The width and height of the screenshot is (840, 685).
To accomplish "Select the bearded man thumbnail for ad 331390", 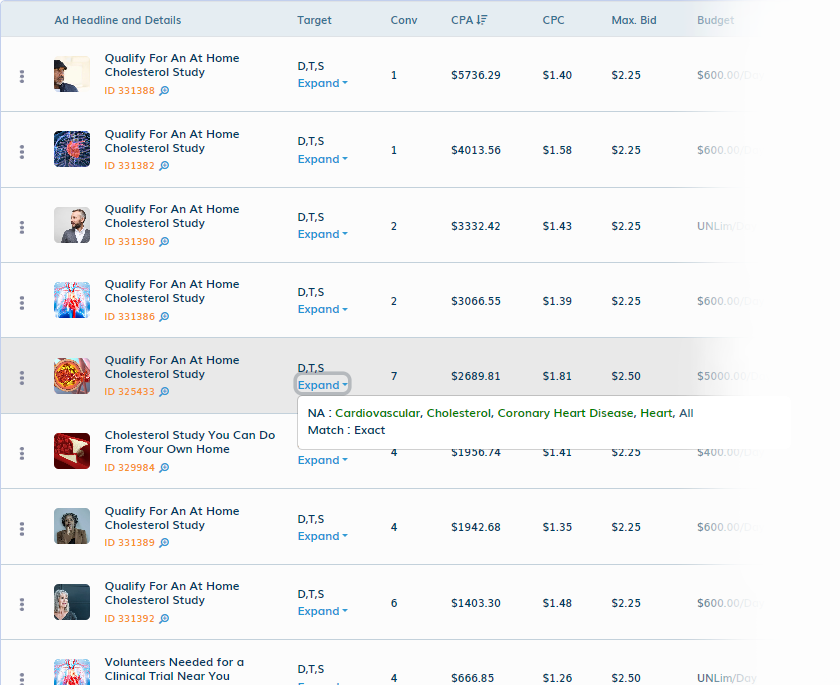I will 72,225.
